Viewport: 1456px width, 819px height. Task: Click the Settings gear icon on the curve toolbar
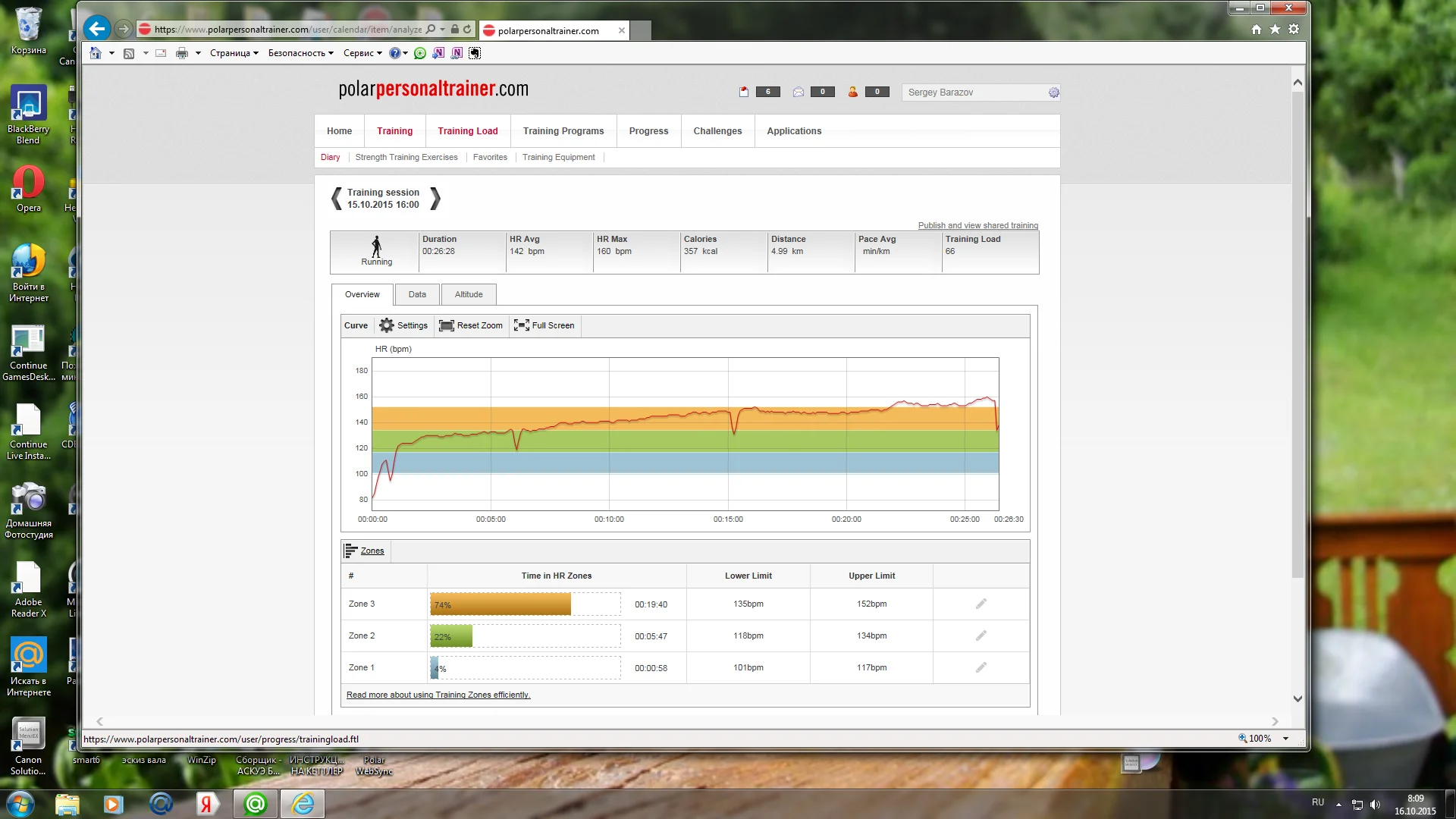pyautogui.click(x=387, y=325)
